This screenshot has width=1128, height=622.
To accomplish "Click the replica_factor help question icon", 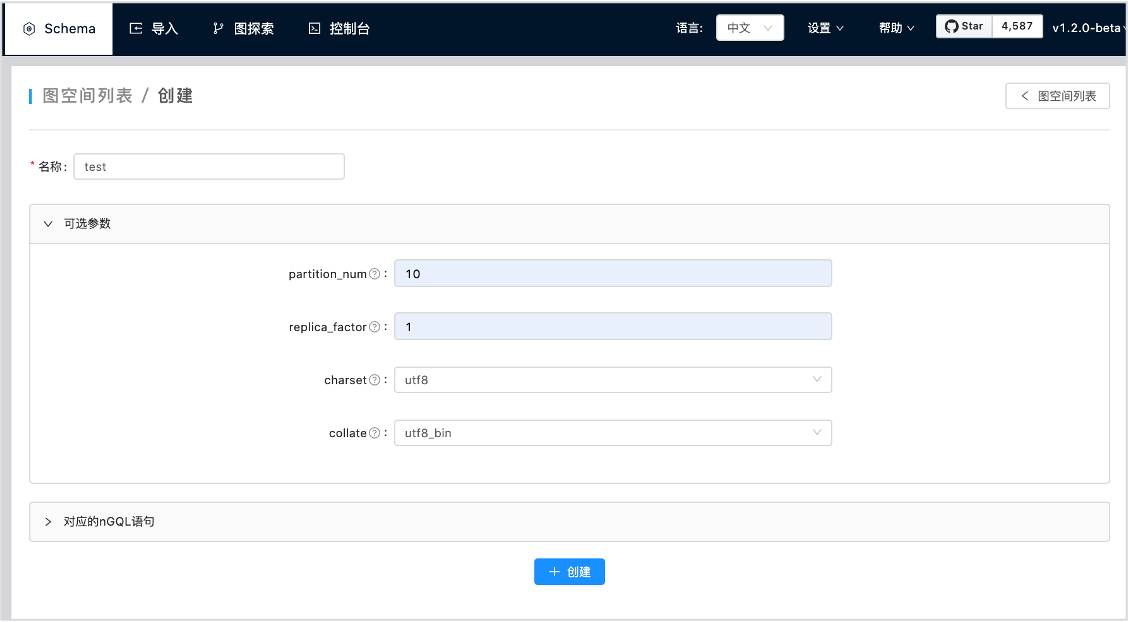I will click(375, 327).
